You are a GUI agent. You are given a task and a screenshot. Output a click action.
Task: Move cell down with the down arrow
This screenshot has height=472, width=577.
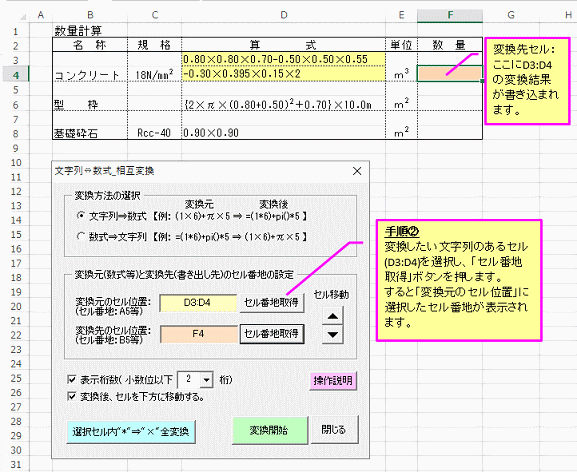(x=333, y=334)
